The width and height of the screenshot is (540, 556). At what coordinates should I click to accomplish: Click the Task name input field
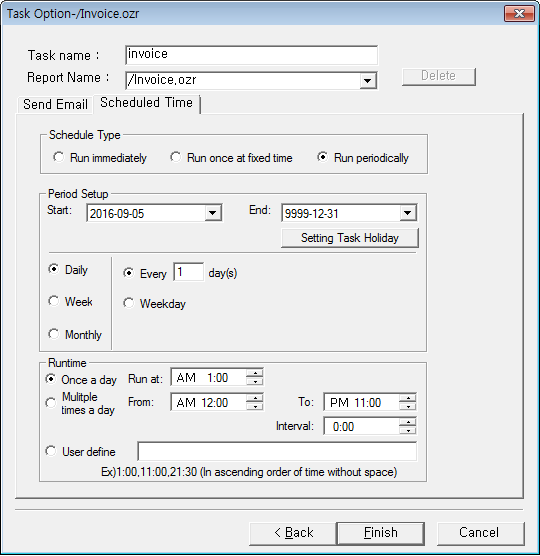pos(251,55)
